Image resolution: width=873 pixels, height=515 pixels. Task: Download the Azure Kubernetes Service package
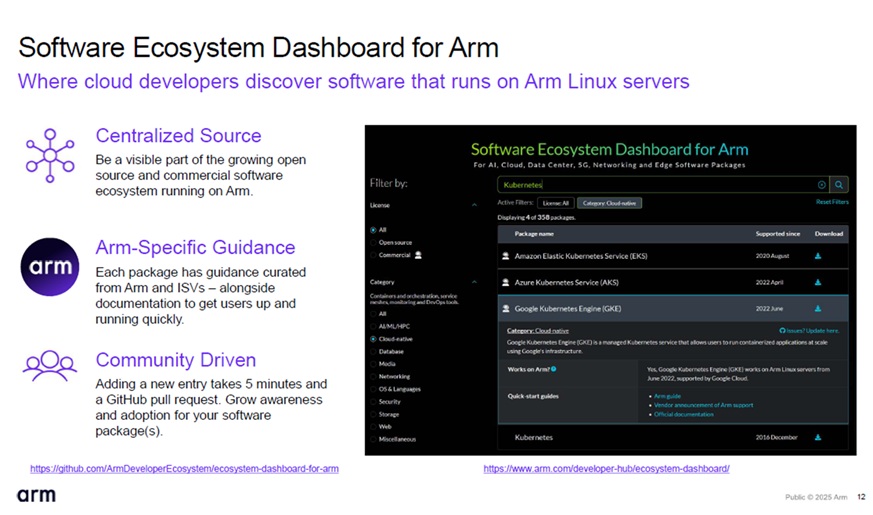818,282
